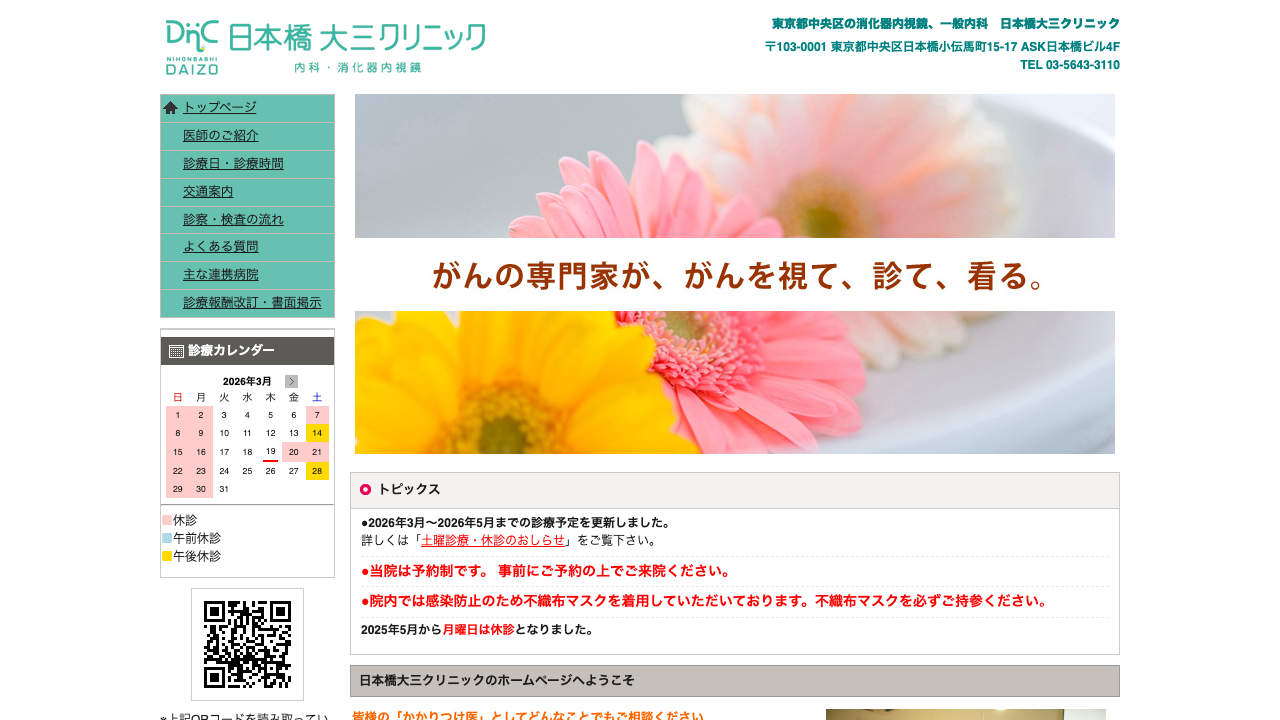Select March 31 in the calendar
The height and width of the screenshot is (720, 1280).
point(224,489)
